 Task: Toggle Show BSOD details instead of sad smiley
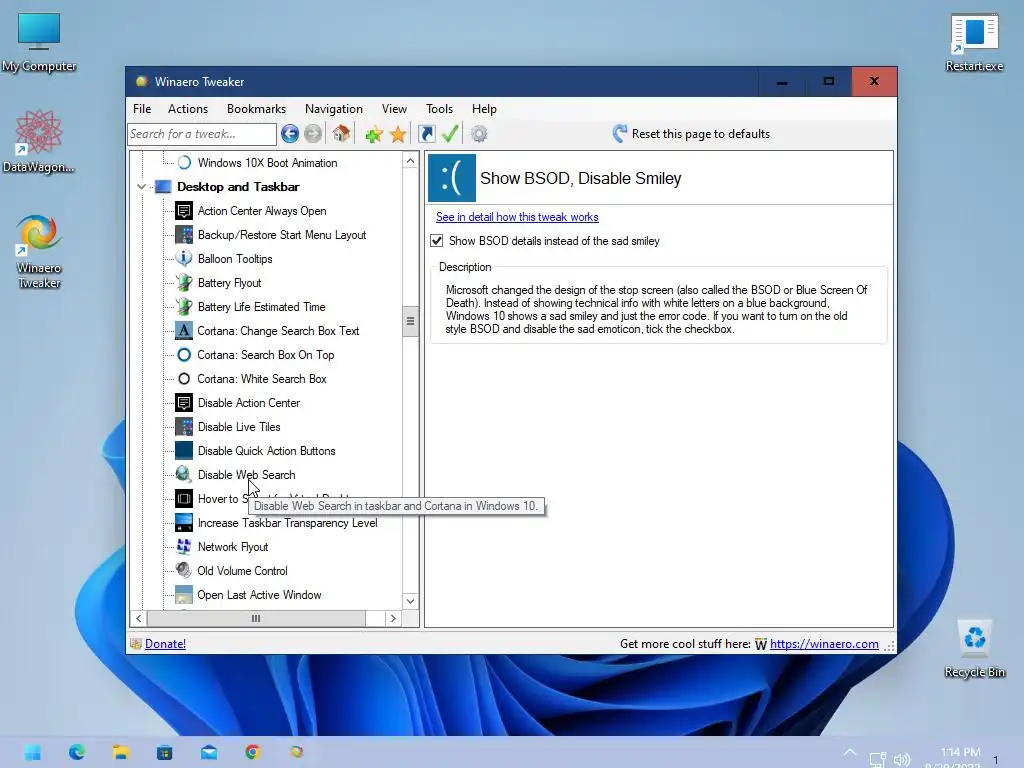tap(437, 241)
